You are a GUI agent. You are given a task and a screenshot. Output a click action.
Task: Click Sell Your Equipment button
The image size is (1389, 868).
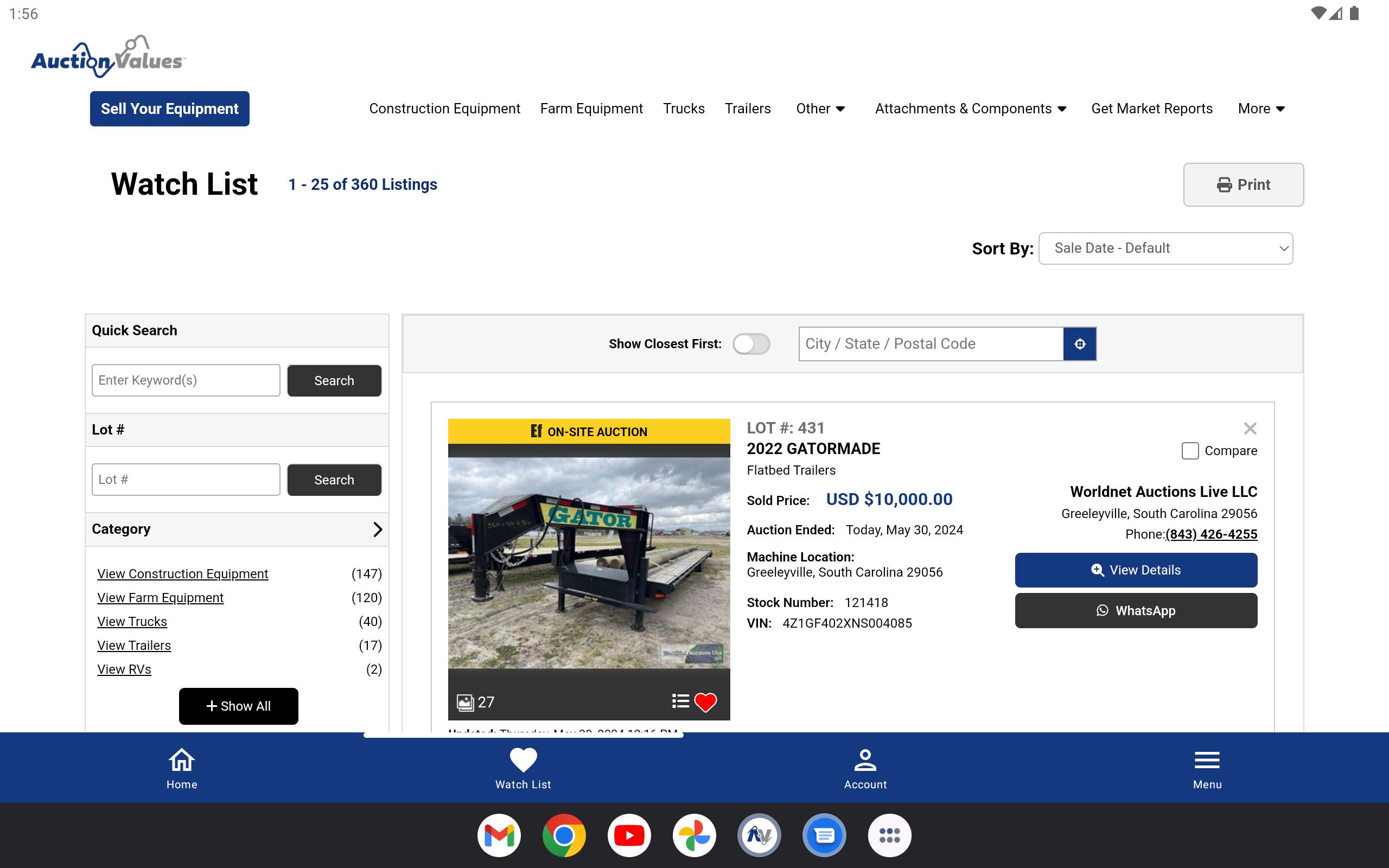(x=169, y=108)
